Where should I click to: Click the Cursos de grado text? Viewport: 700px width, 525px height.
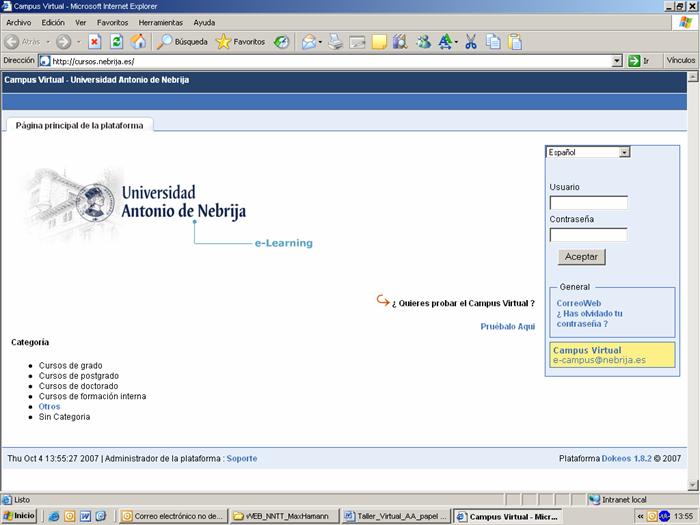[71, 366]
